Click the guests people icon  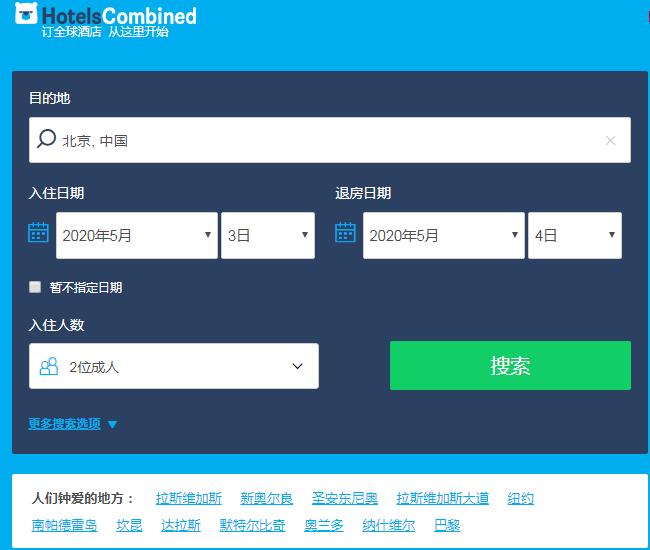48,367
